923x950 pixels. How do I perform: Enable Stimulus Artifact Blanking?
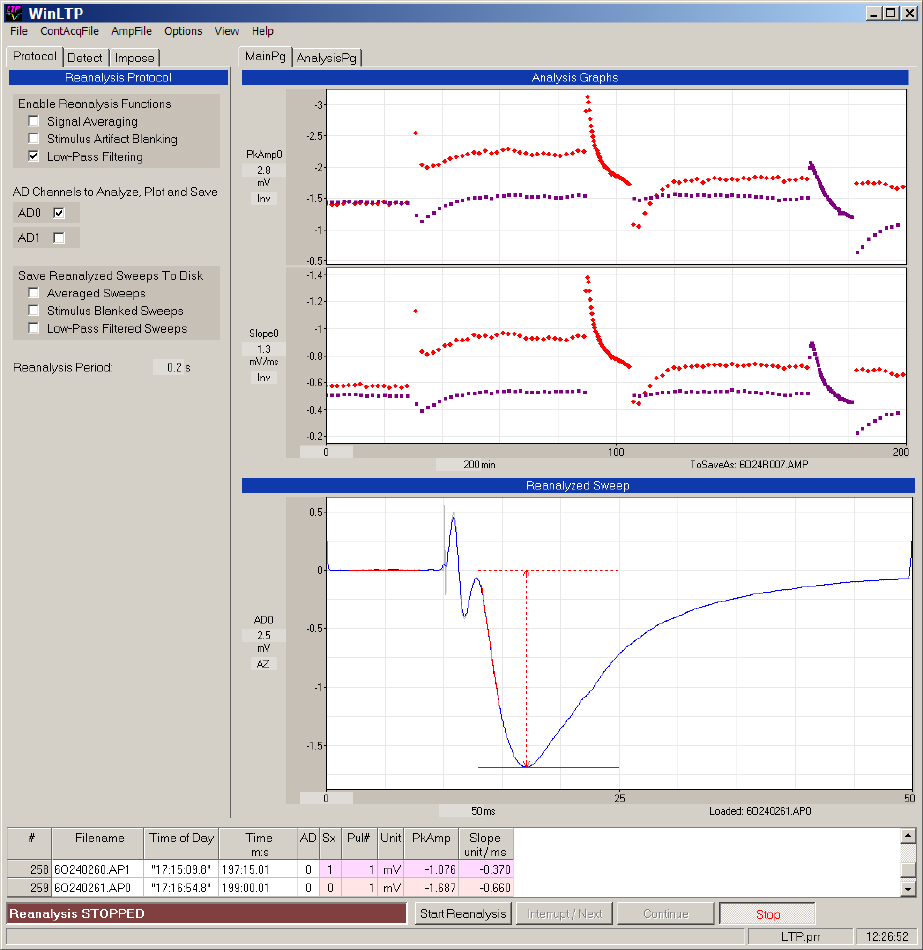click(x=34, y=139)
